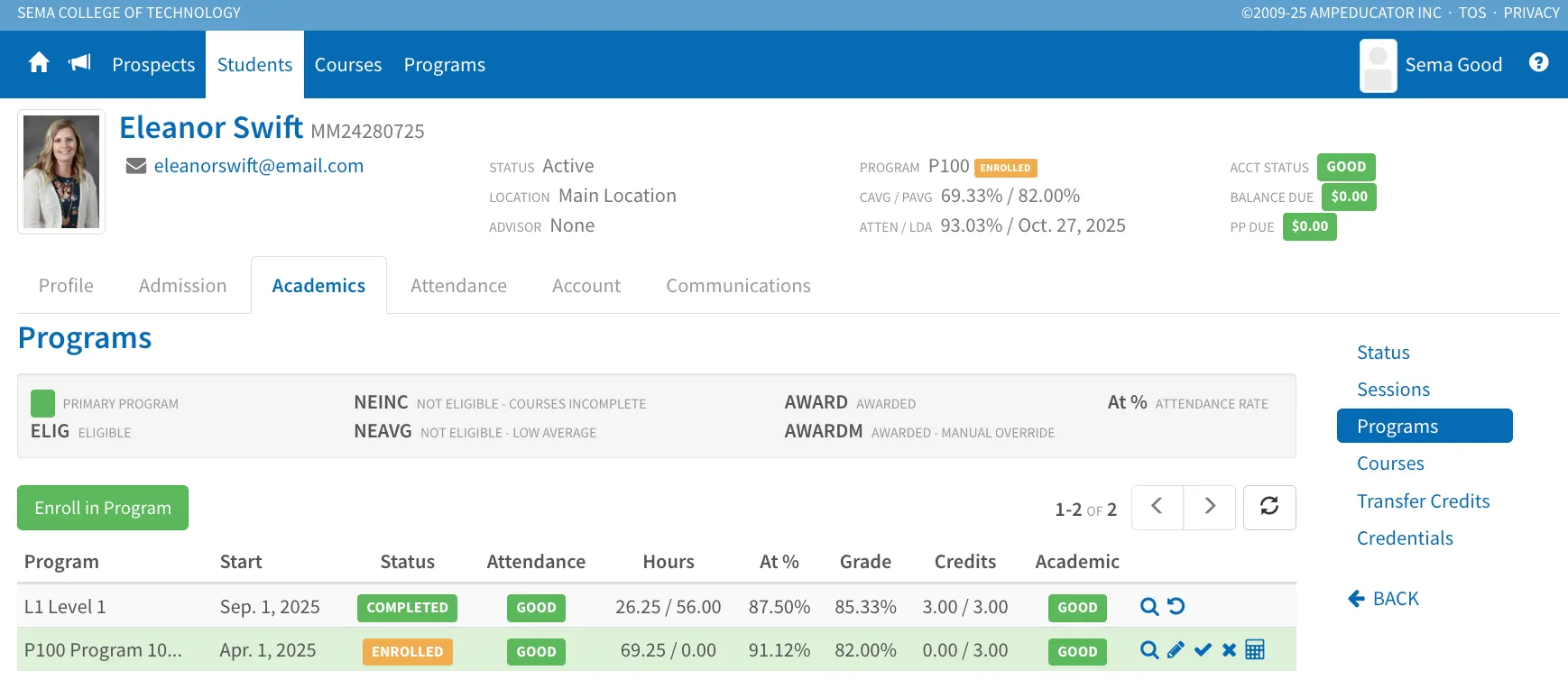Click the COMPLETED status badge for L1
Screen dimensions: 1568x689
(407, 608)
